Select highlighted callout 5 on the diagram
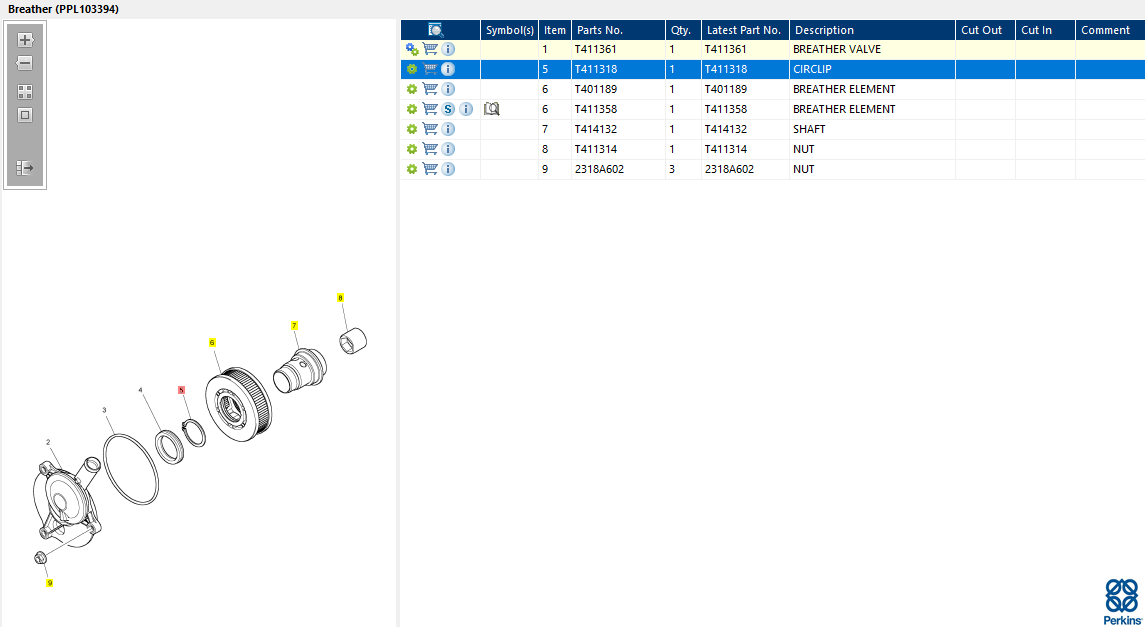 (x=182, y=390)
